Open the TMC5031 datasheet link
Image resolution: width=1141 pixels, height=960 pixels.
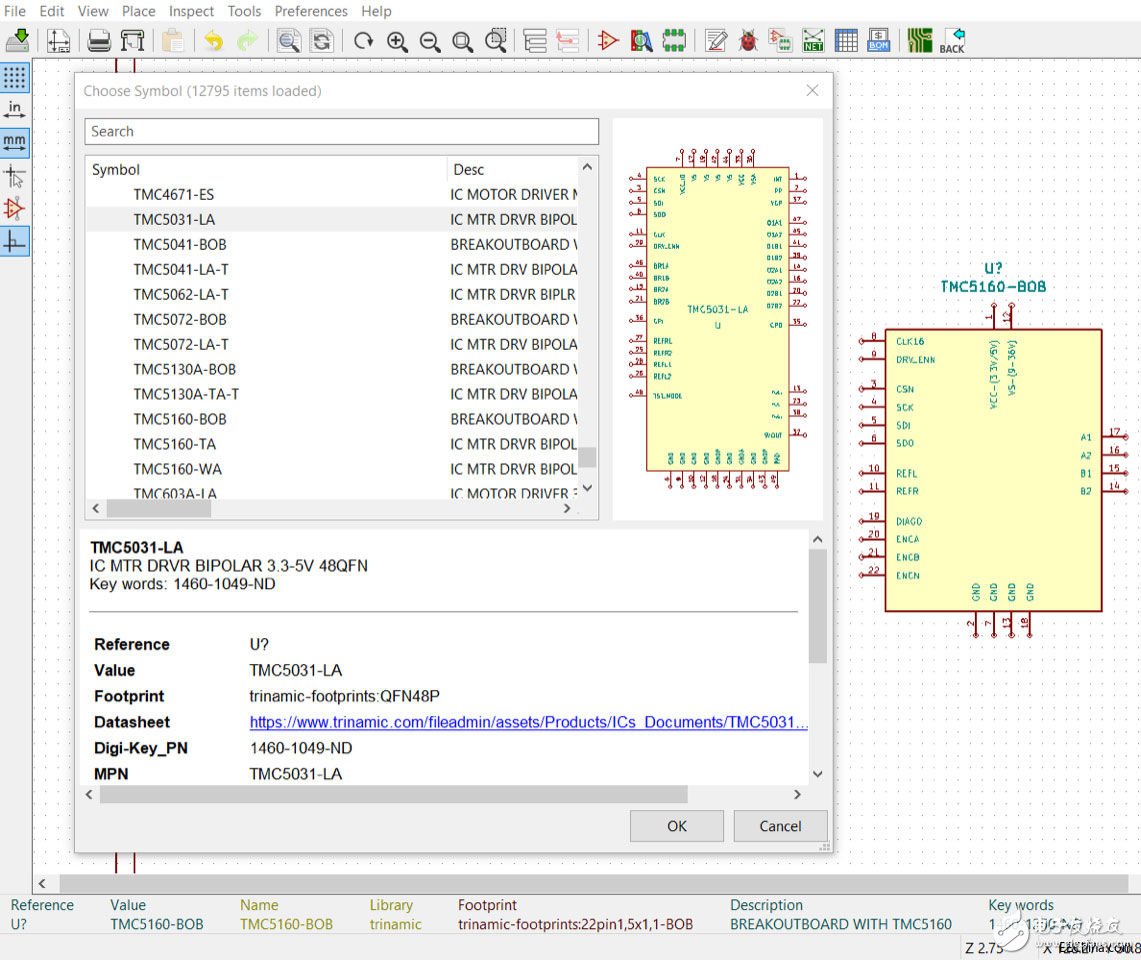[528, 722]
